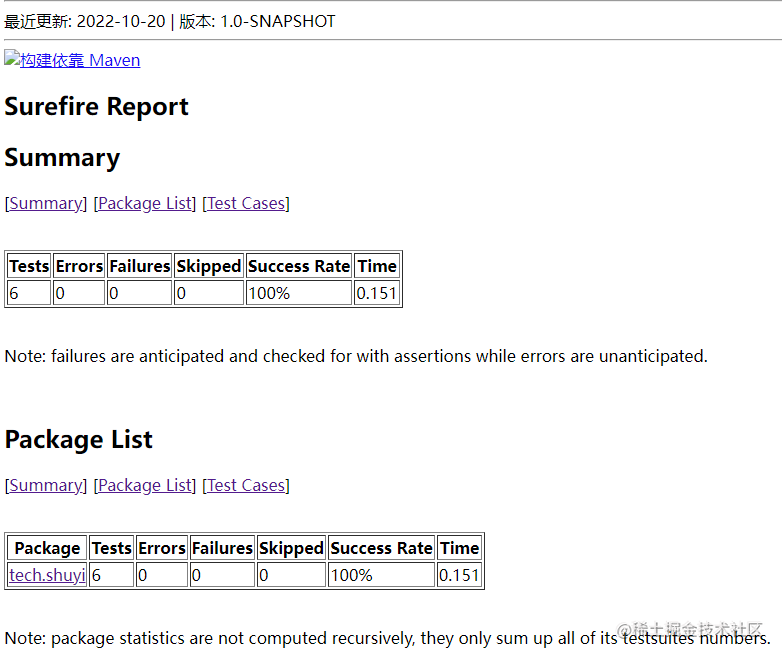The image size is (782, 658).
Task: Click the Surefire Report heading
Action: pos(96,107)
